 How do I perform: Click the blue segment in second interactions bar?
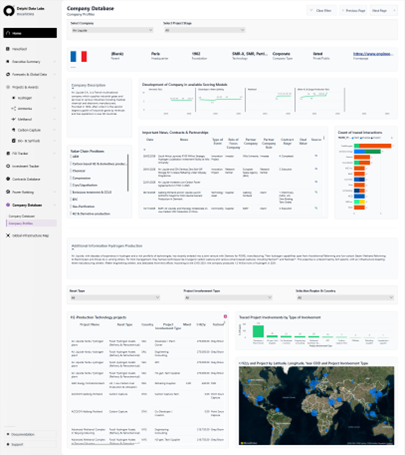(x=359, y=152)
